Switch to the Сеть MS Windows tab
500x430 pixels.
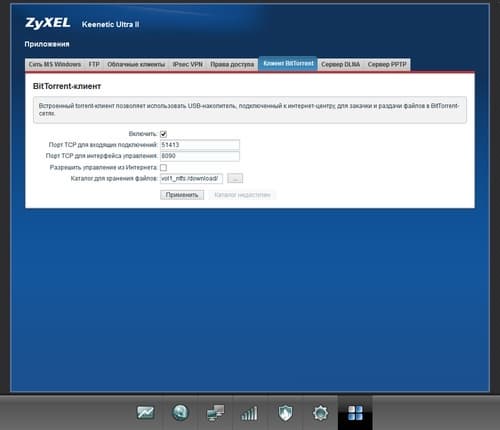pos(55,64)
